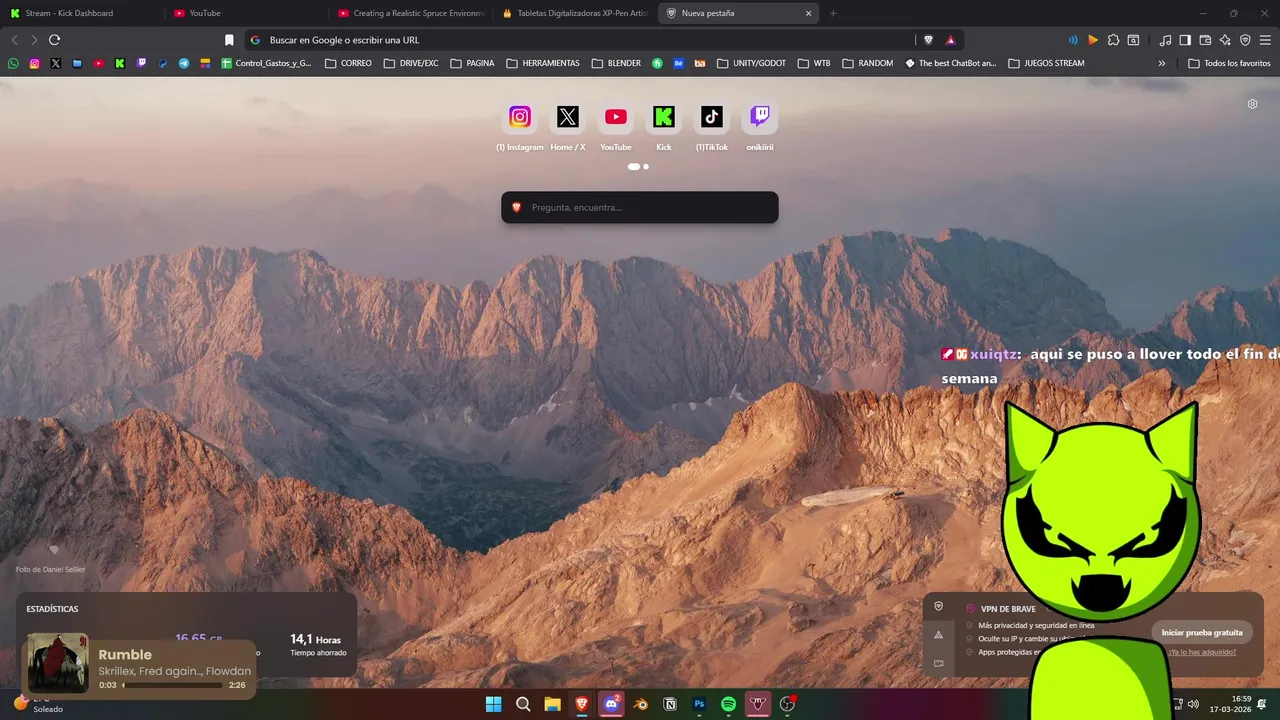Expand the JUEGOS STREAM bookmark folder
The image size is (1280, 720).
coord(1046,63)
